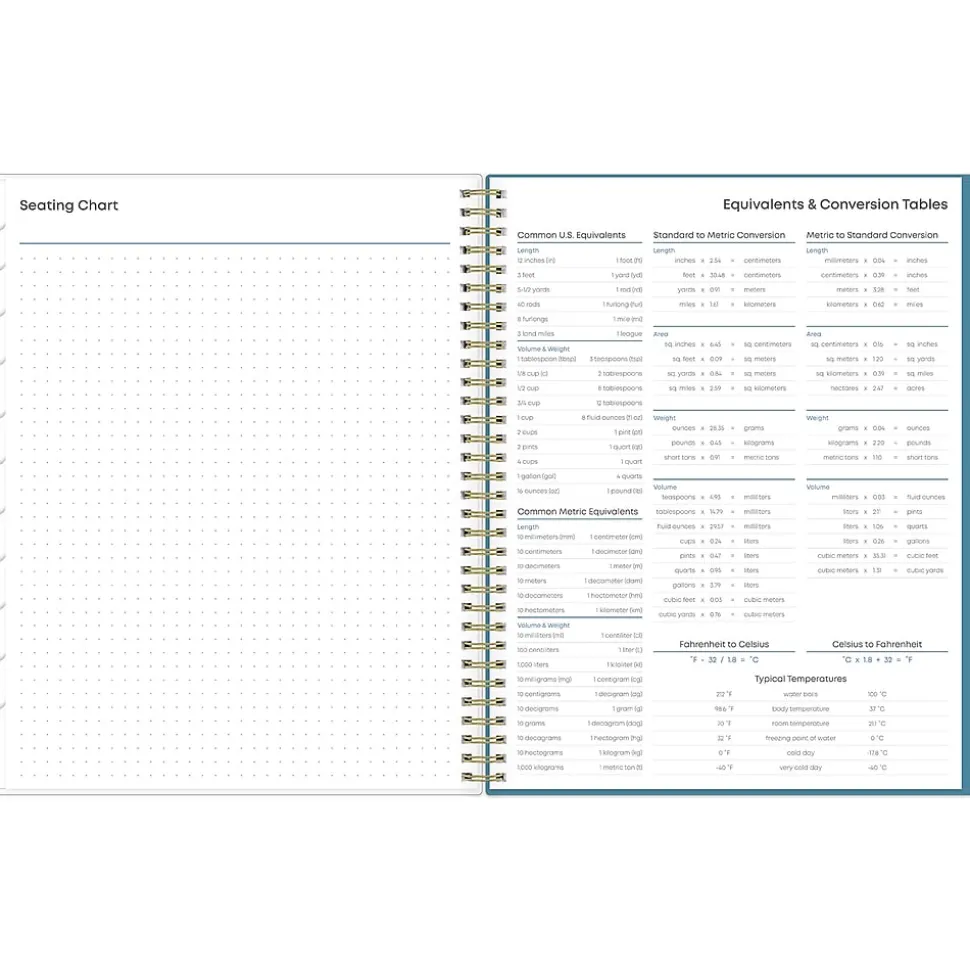Click the hectares to acres conversion row
Screen dimensions: 970x971
[872, 388]
